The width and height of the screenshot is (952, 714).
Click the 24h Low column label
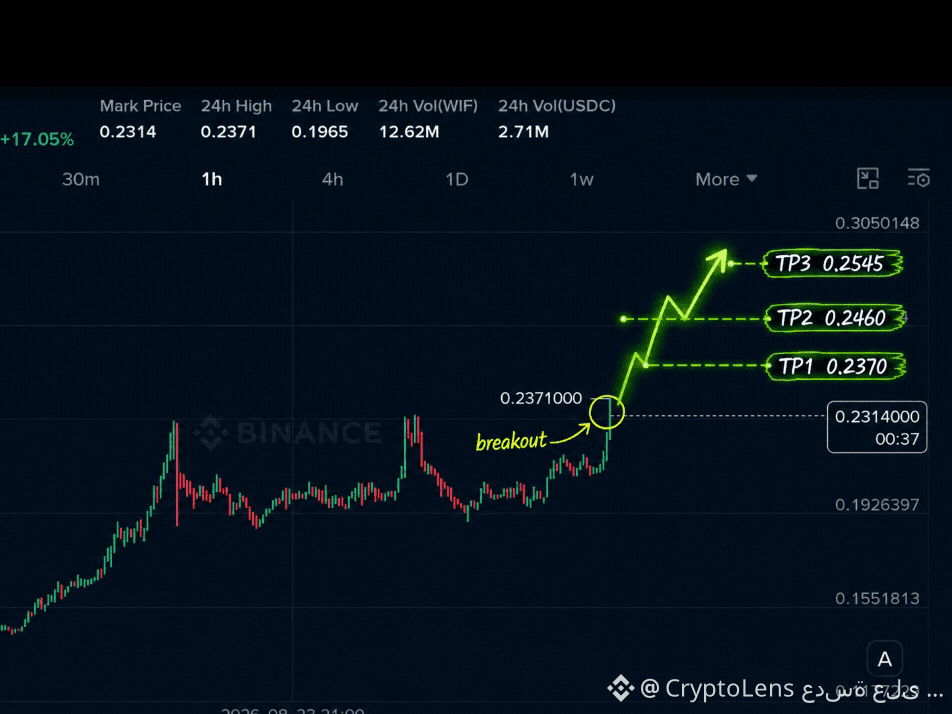coord(325,106)
